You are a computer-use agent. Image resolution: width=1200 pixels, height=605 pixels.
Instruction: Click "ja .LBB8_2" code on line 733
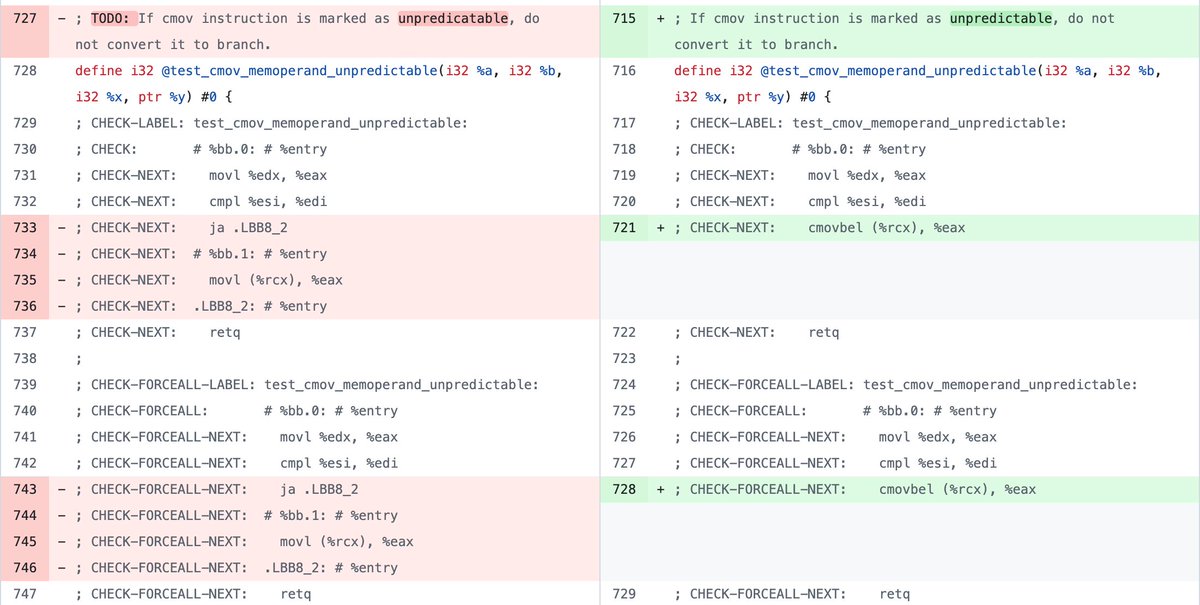click(248, 228)
